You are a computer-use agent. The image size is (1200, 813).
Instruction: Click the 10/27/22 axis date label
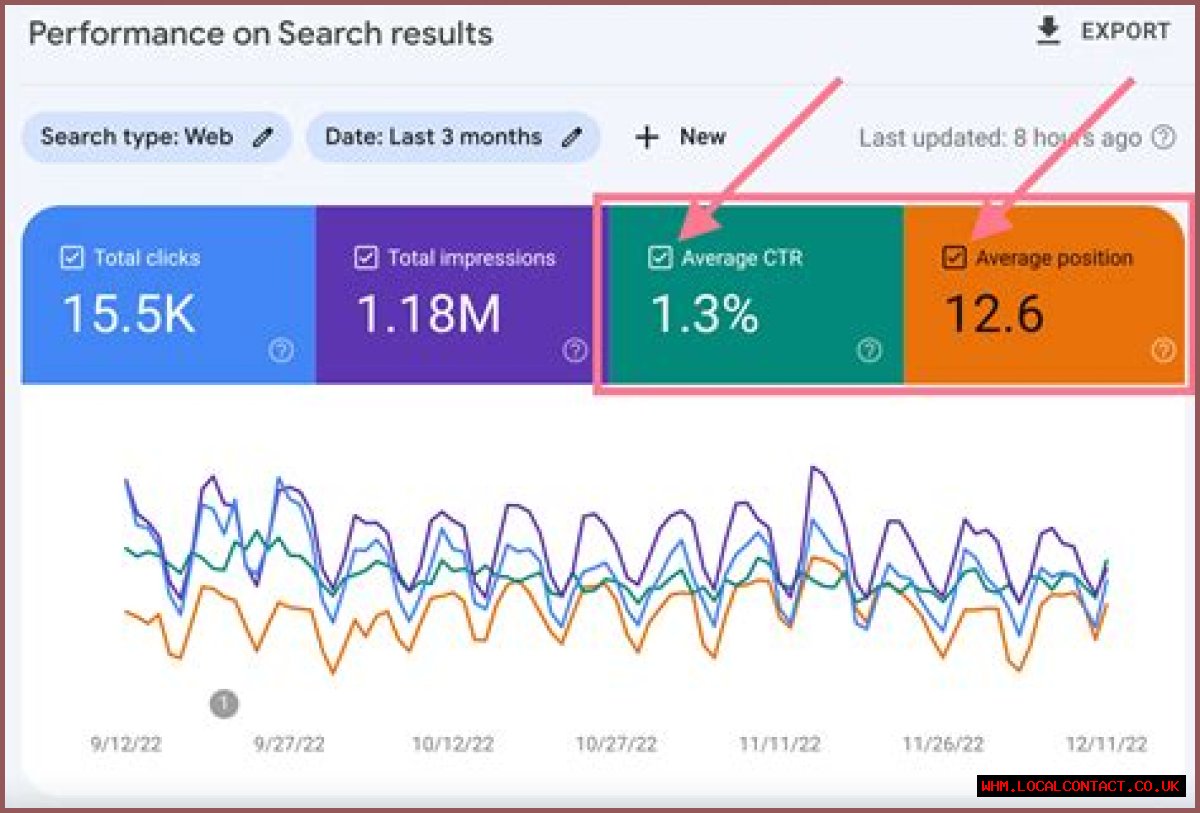[616, 745]
